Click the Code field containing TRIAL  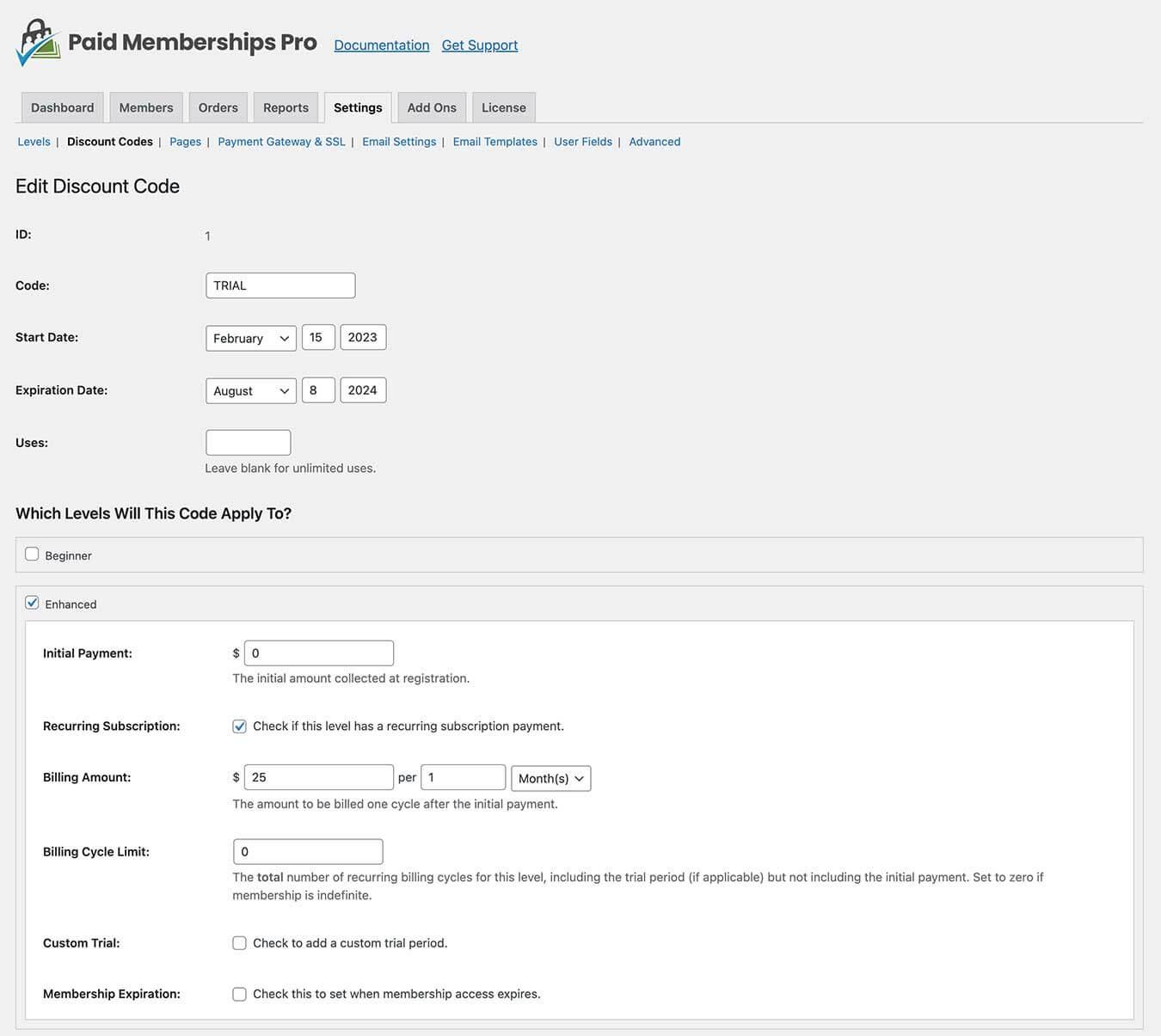(280, 285)
